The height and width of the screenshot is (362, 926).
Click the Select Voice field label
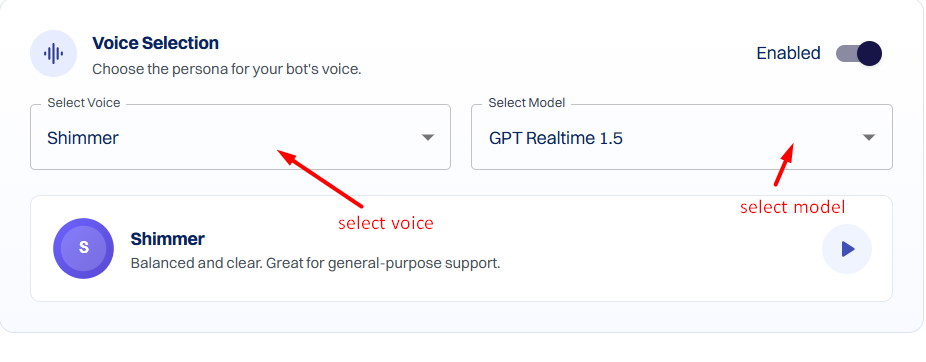(84, 103)
